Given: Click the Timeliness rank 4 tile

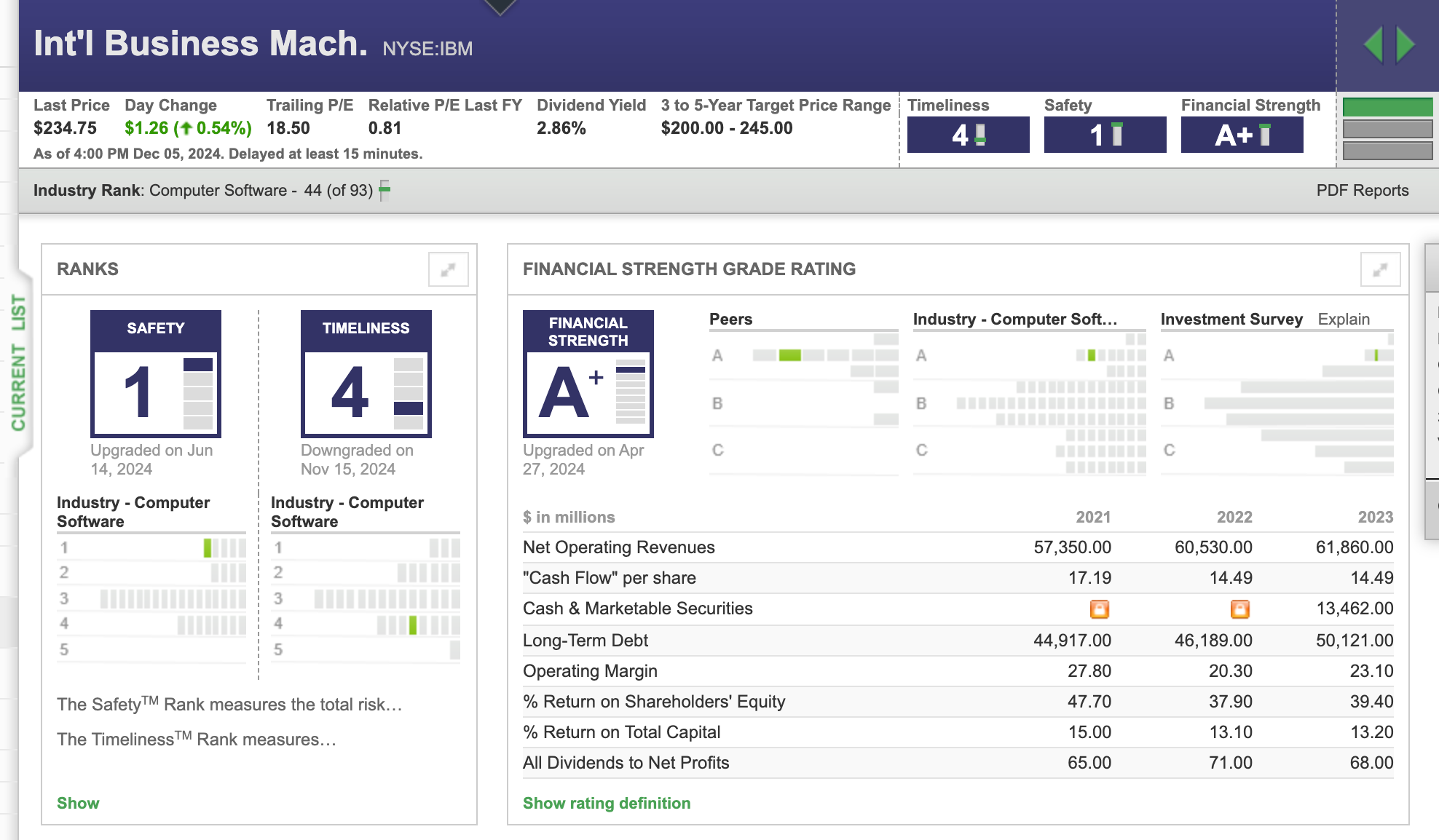Looking at the screenshot, I should pyautogui.click(x=366, y=374).
